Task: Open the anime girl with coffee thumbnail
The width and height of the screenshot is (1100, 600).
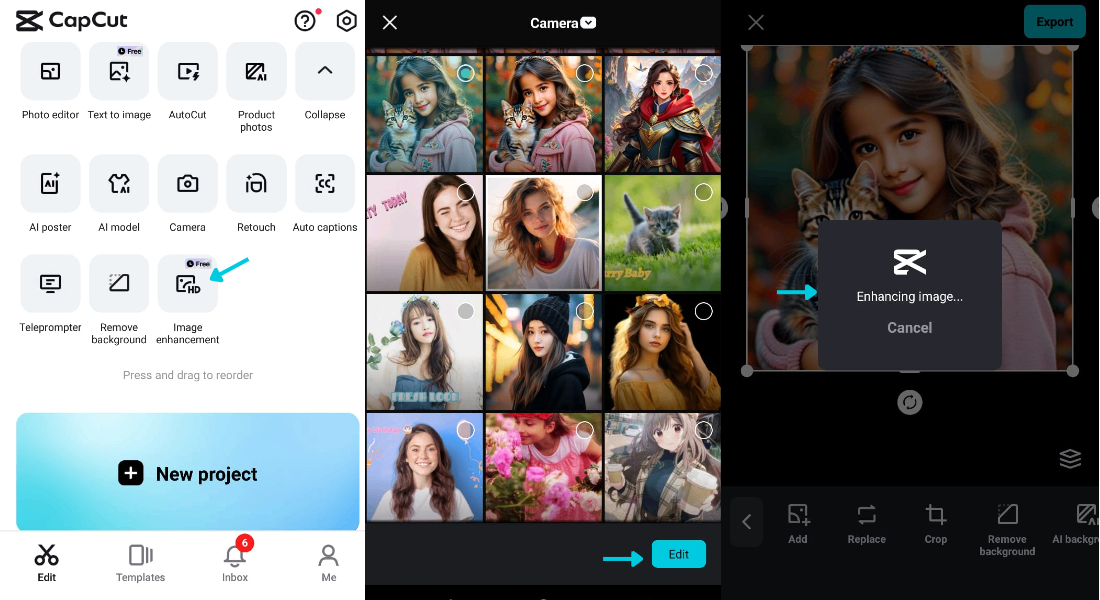Action: (x=663, y=467)
